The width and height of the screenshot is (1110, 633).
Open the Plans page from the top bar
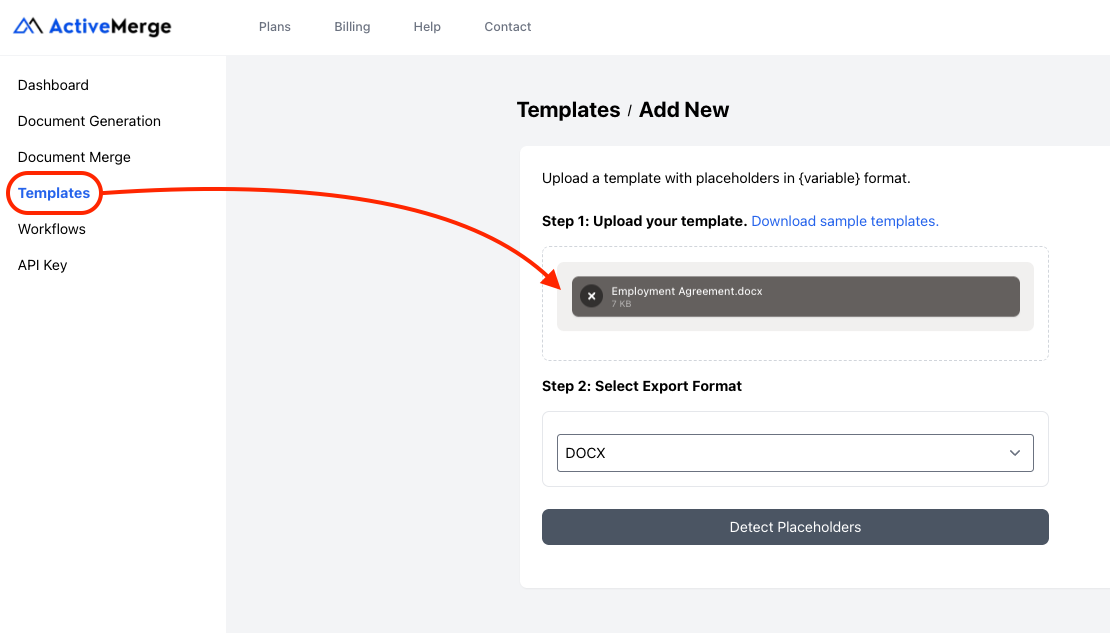click(274, 27)
